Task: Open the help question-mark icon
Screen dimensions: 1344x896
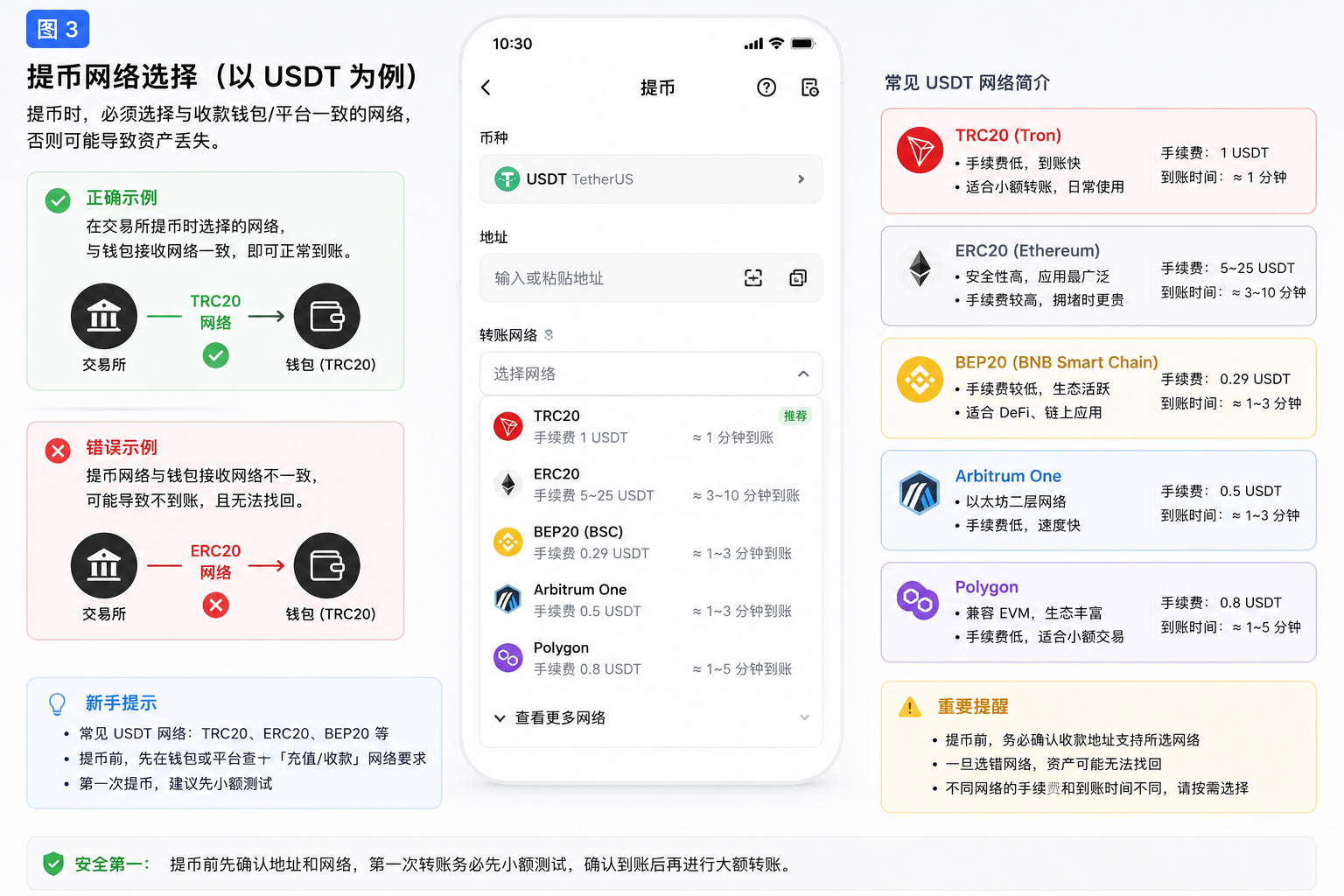Action: [x=766, y=87]
